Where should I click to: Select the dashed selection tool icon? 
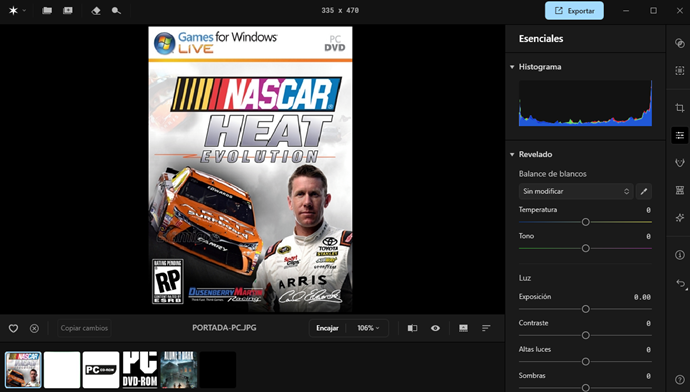tap(680, 70)
